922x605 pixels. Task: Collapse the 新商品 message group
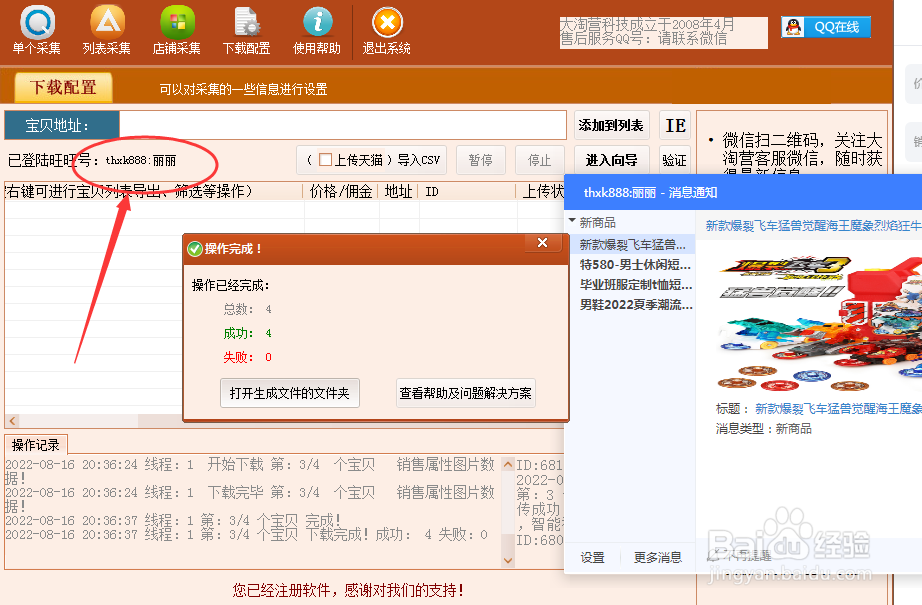tap(574, 221)
